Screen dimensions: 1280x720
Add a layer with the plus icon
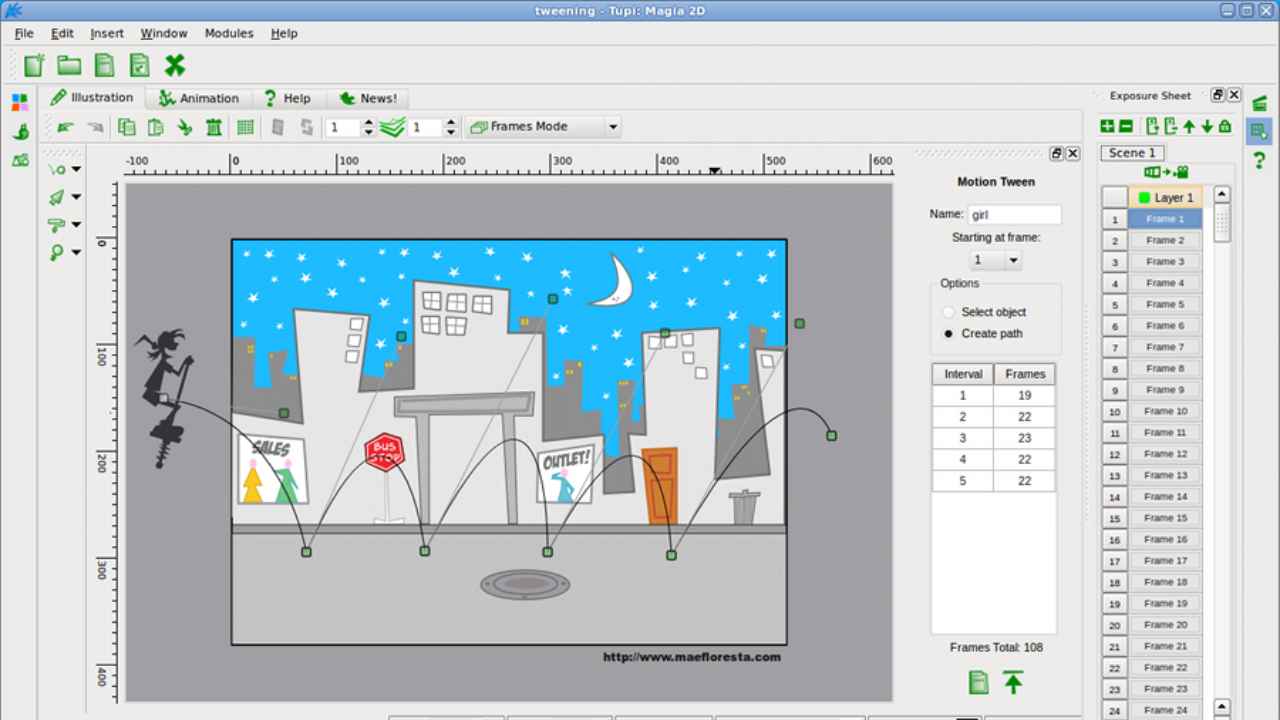(1107, 126)
